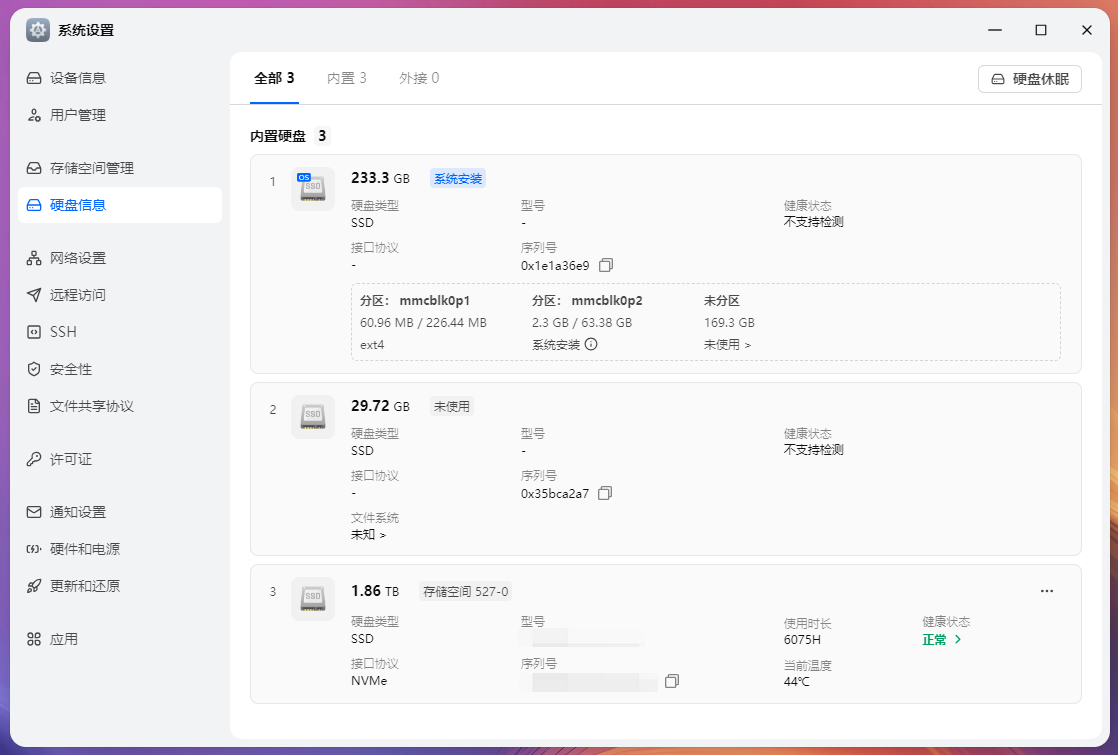This screenshot has height=755, width=1118.
Task: Click the 用户管理 person icon
Action: coord(34,115)
